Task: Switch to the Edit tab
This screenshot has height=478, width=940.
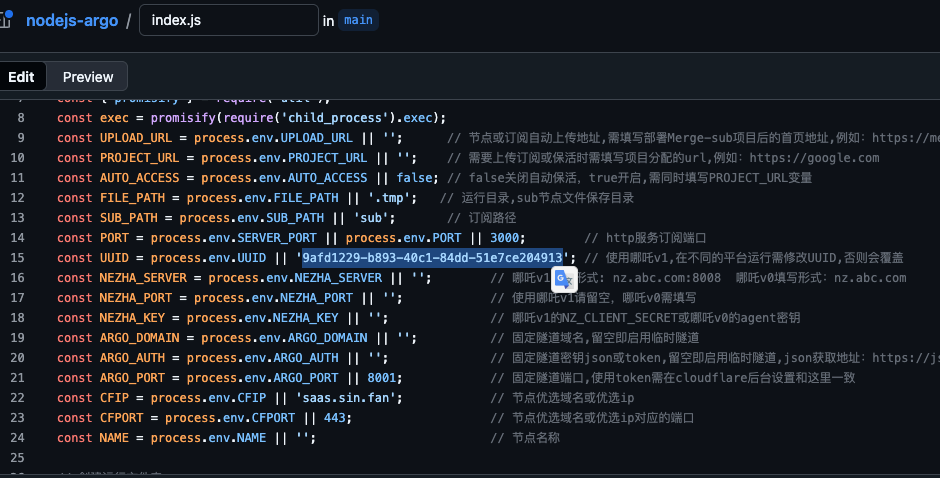Action: coord(22,77)
